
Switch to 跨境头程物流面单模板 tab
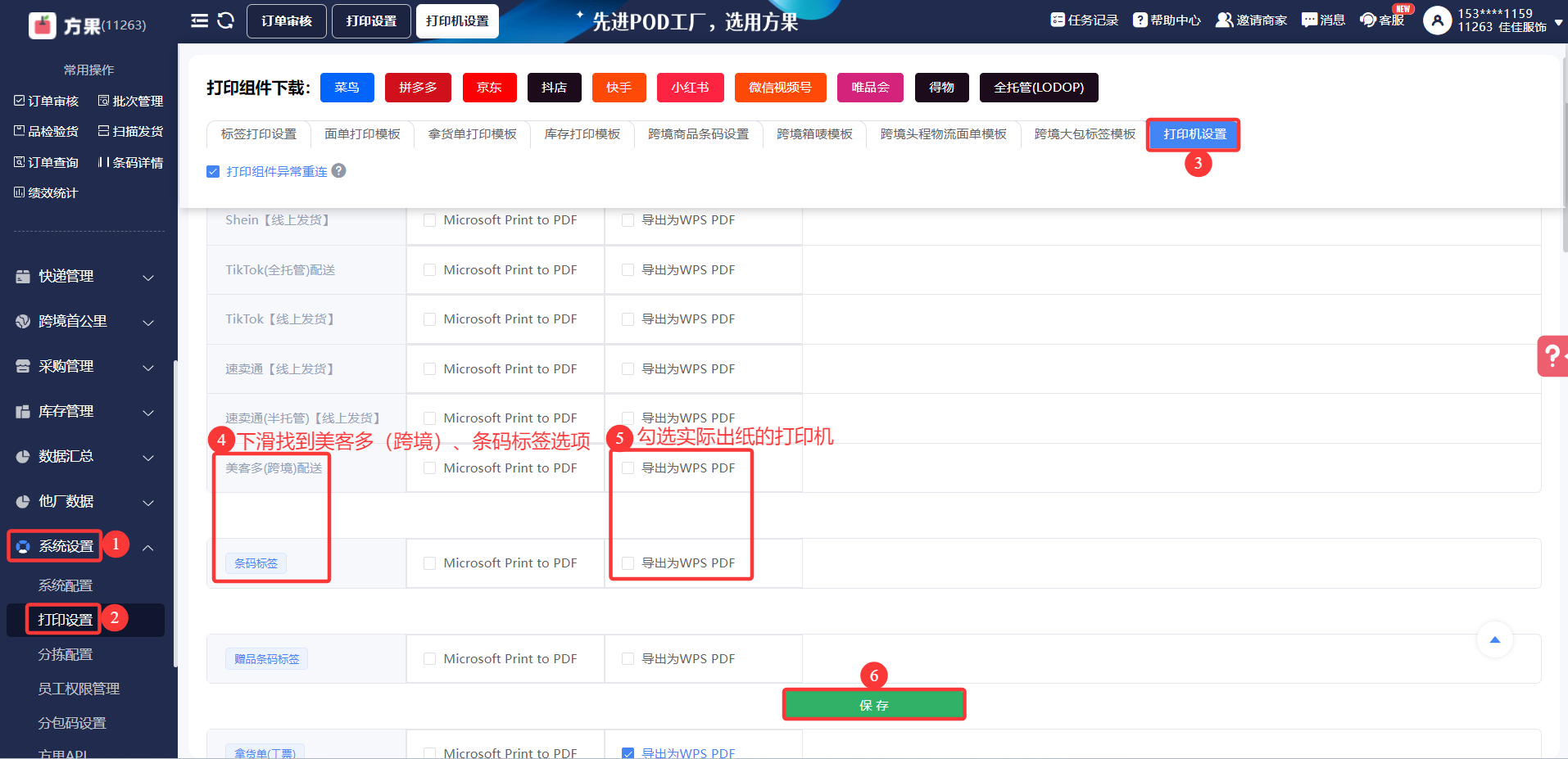tap(943, 134)
